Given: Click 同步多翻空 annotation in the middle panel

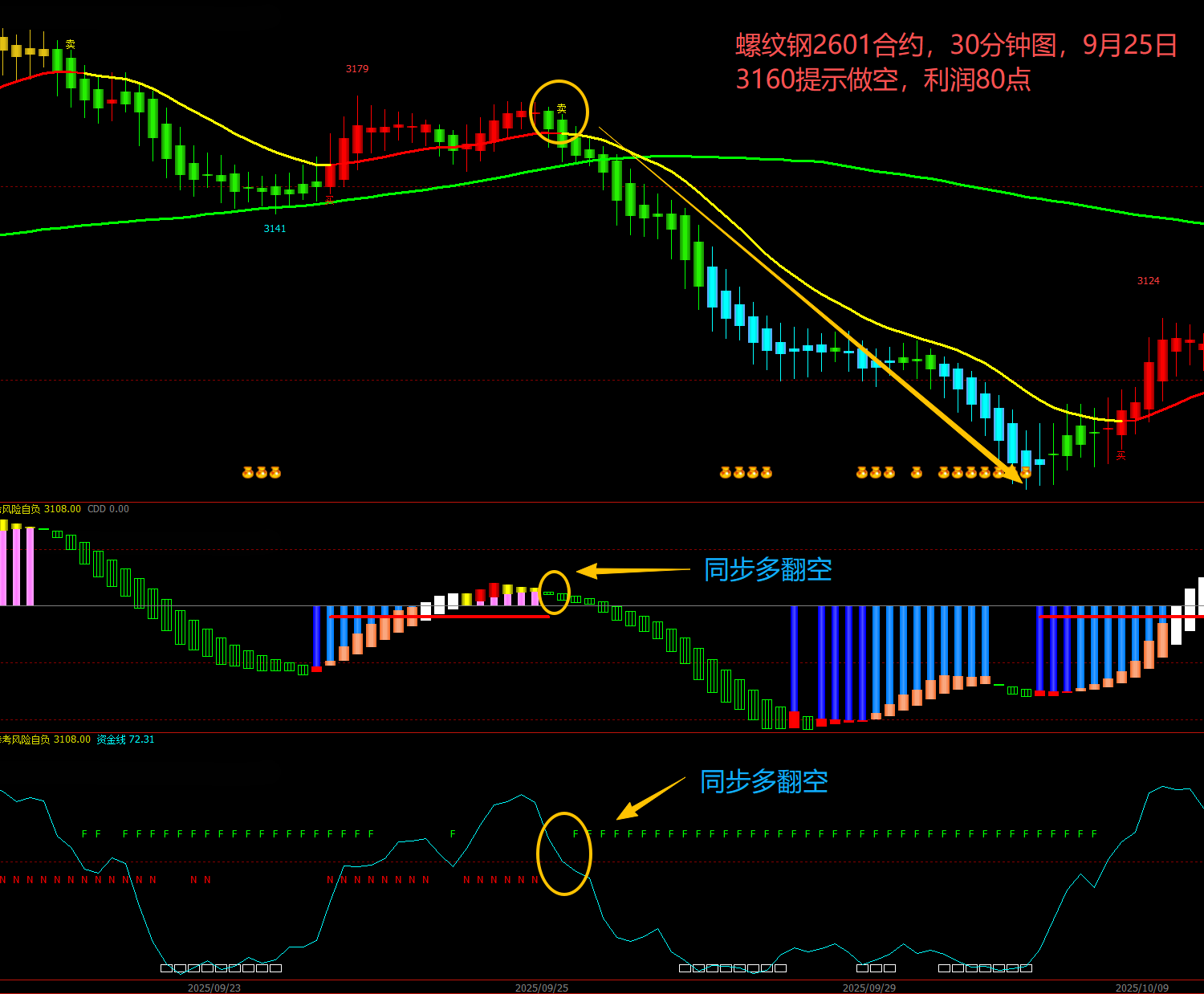Looking at the screenshot, I should [767, 570].
